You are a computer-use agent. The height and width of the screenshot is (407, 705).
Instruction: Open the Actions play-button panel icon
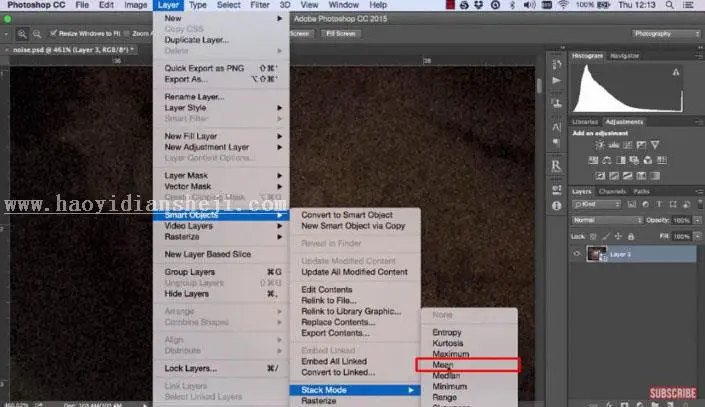tap(557, 81)
